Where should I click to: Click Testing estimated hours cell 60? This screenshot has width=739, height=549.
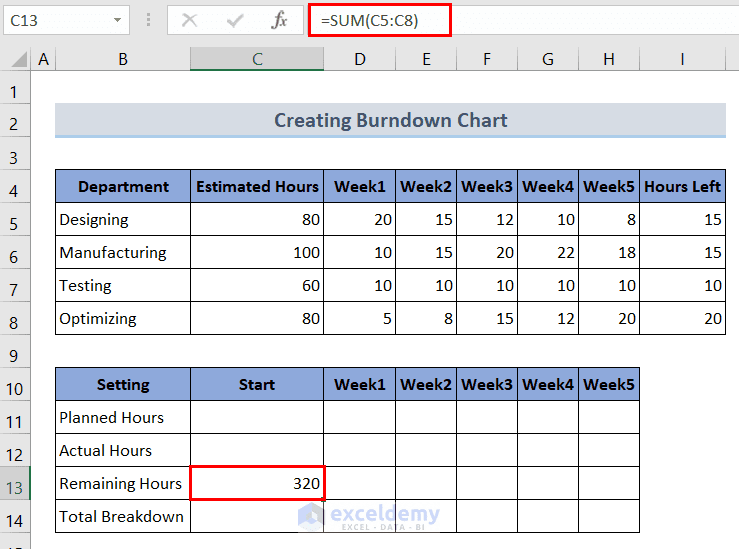(257, 286)
